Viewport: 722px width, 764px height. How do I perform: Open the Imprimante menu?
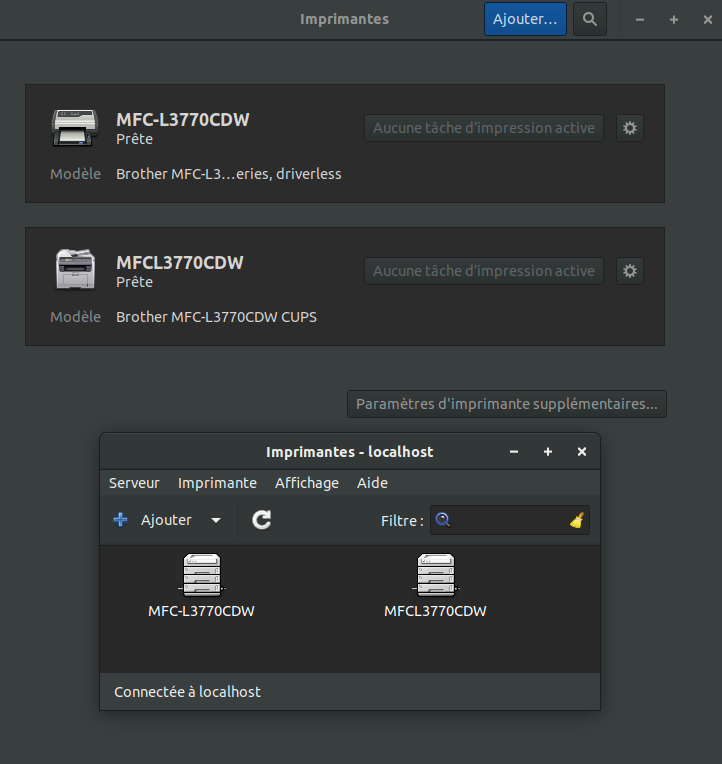pos(217,483)
